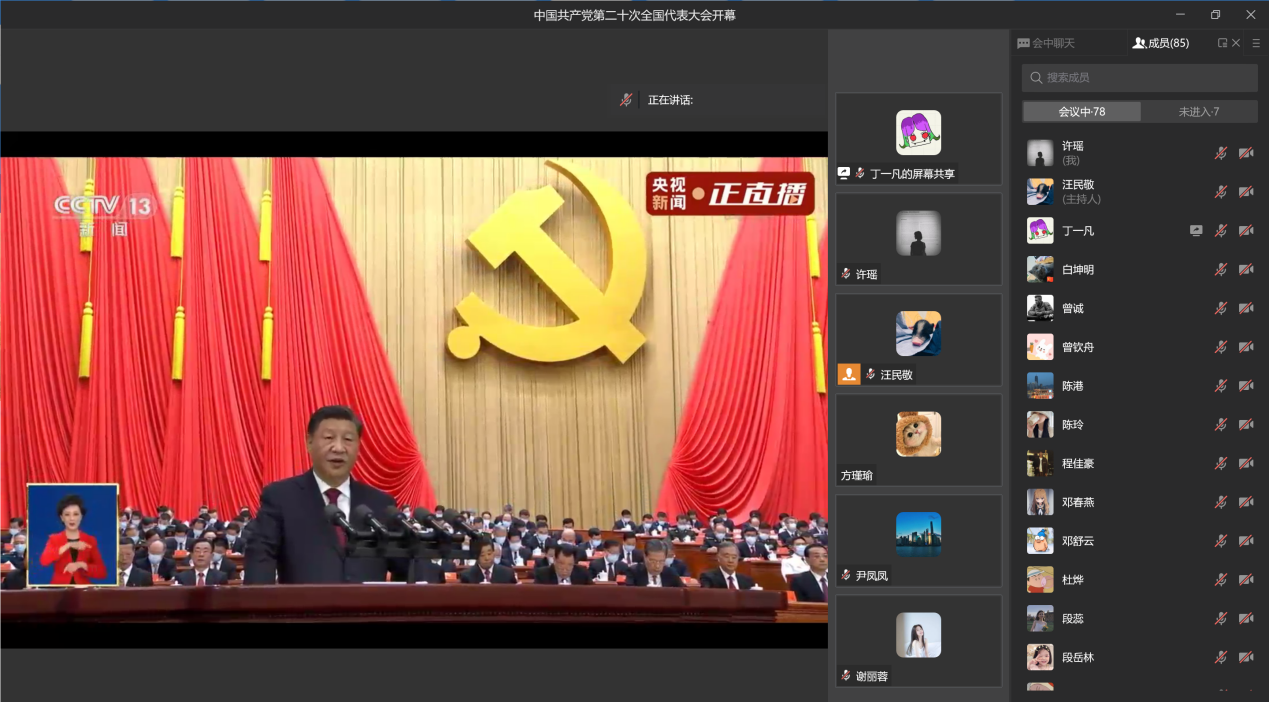Click the camera icon for 白坤明
The height and width of the screenshot is (702, 1269).
pyautogui.click(x=1246, y=270)
